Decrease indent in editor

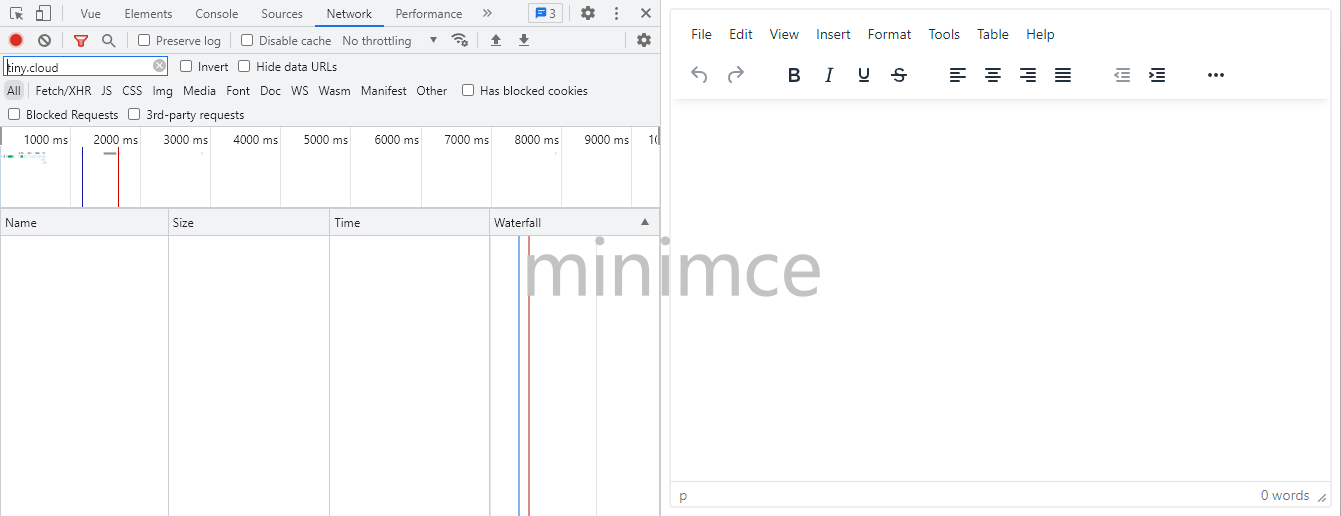(1122, 75)
